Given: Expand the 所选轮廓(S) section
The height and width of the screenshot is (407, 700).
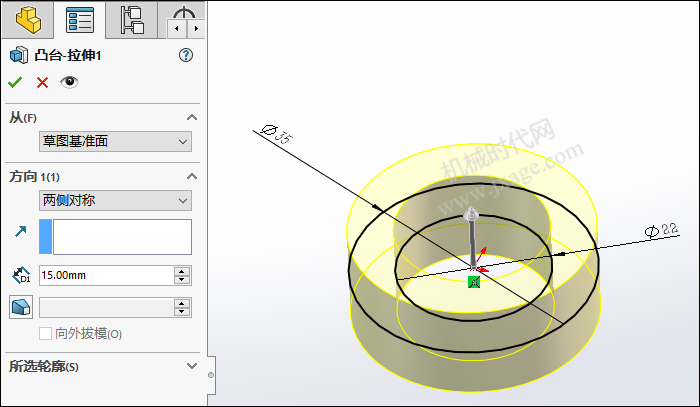Looking at the screenshot, I should (x=192, y=366).
